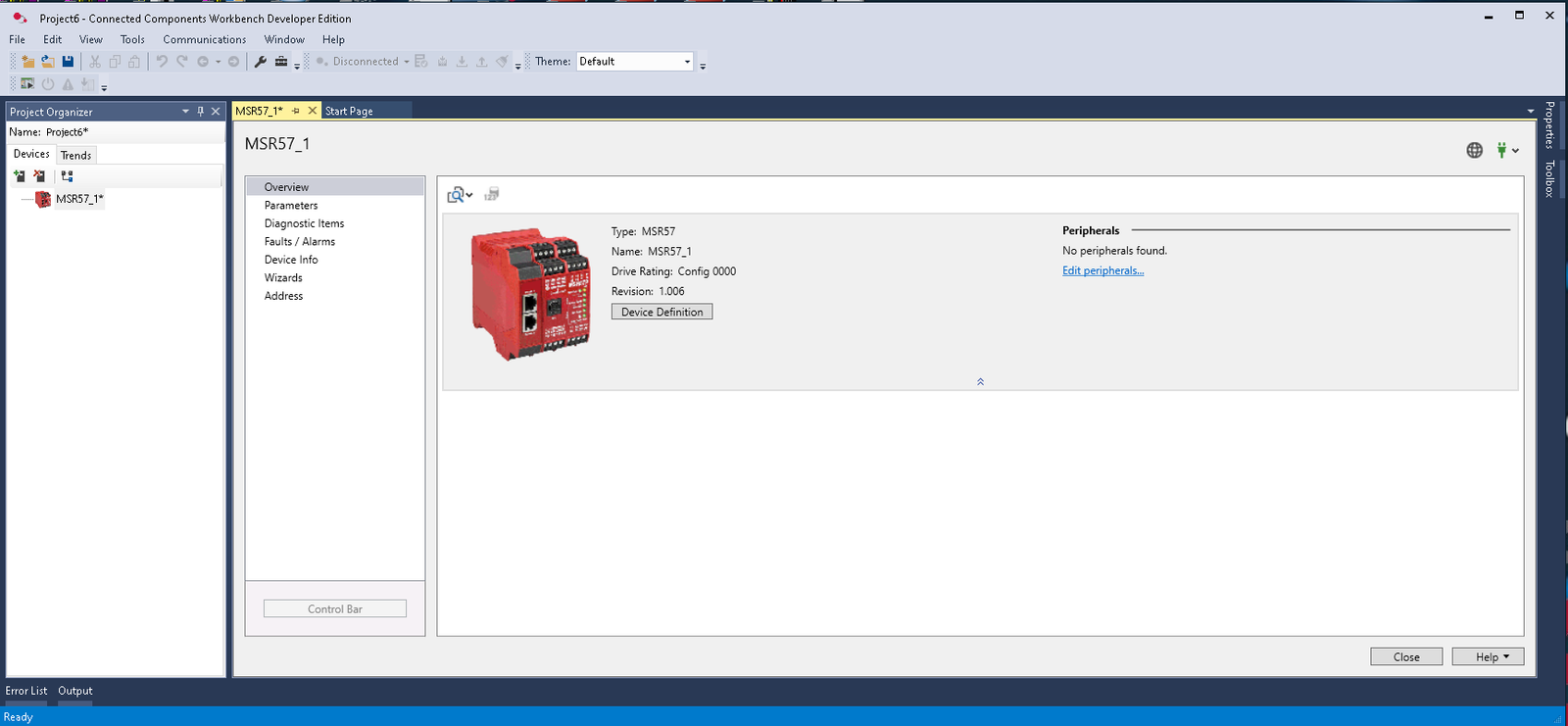This screenshot has height=726, width=1568.
Task: Switch to the Trends tab
Action: point(75,155)
